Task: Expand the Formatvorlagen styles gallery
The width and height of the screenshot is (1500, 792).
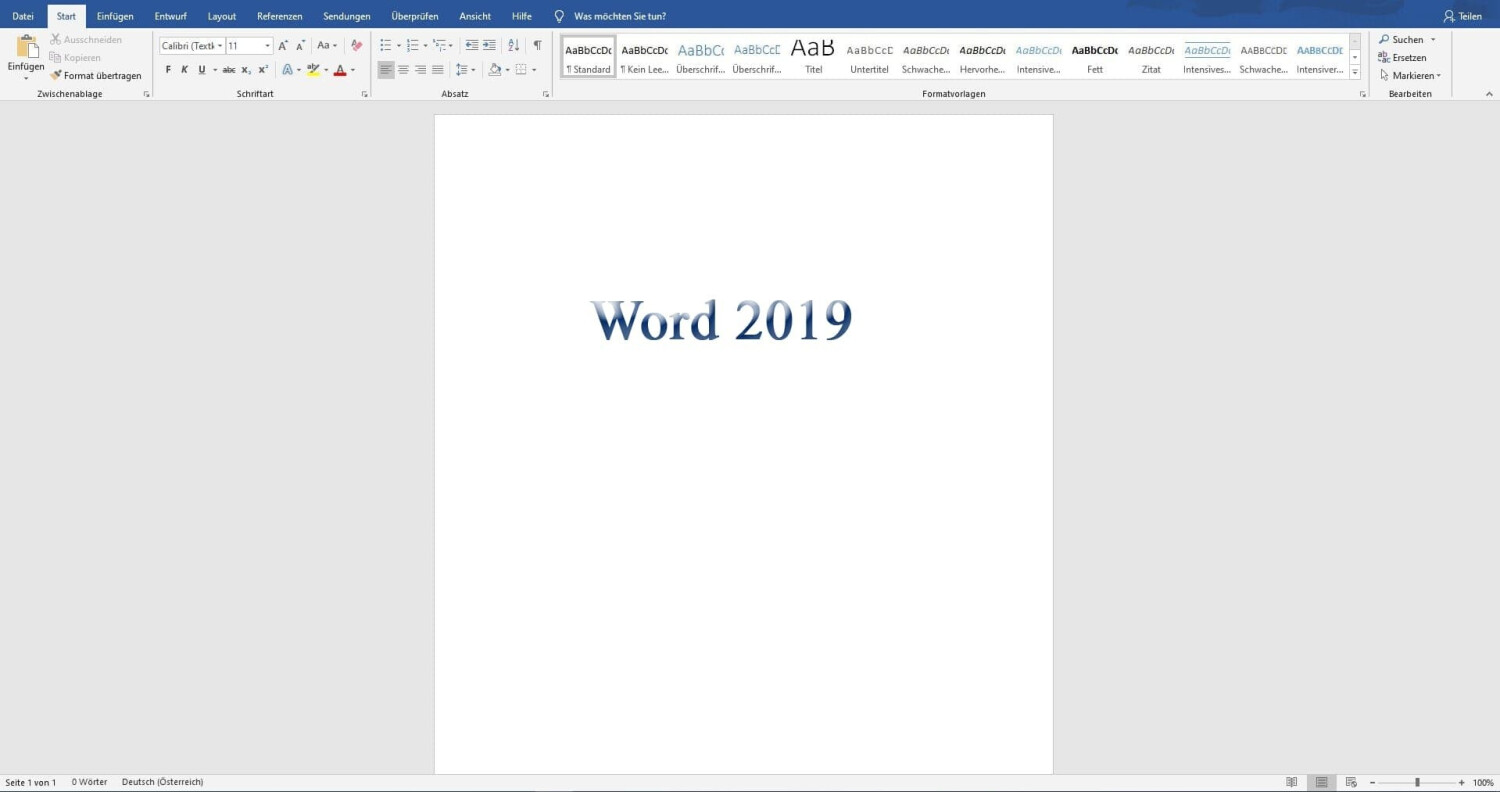Action: click(1355, 73)
